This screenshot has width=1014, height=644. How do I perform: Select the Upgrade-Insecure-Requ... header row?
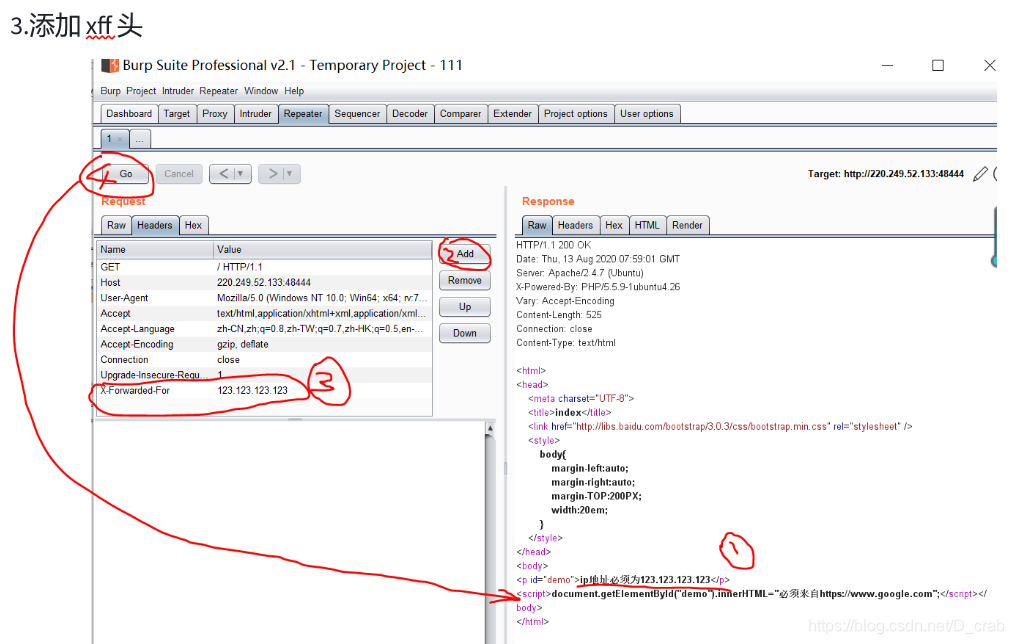click(264, 375)
